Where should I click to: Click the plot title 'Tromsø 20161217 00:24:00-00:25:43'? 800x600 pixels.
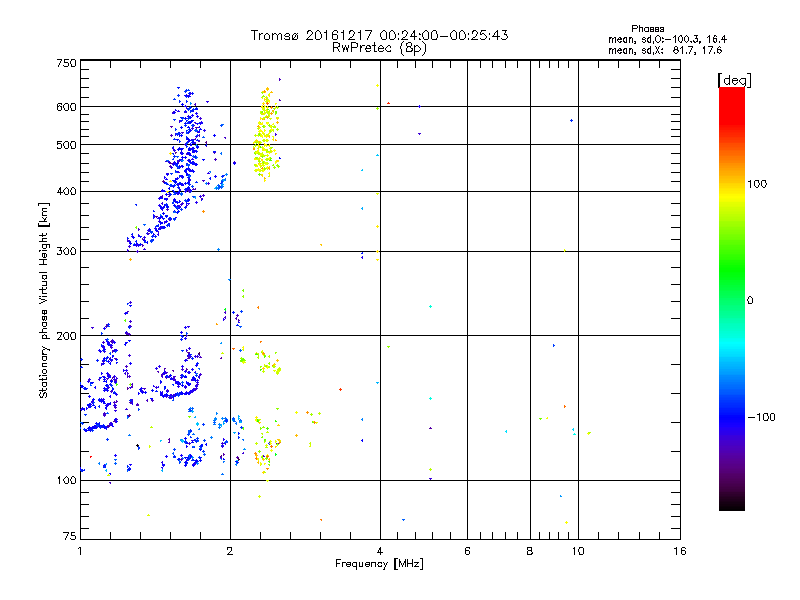(x=379, y=35)
